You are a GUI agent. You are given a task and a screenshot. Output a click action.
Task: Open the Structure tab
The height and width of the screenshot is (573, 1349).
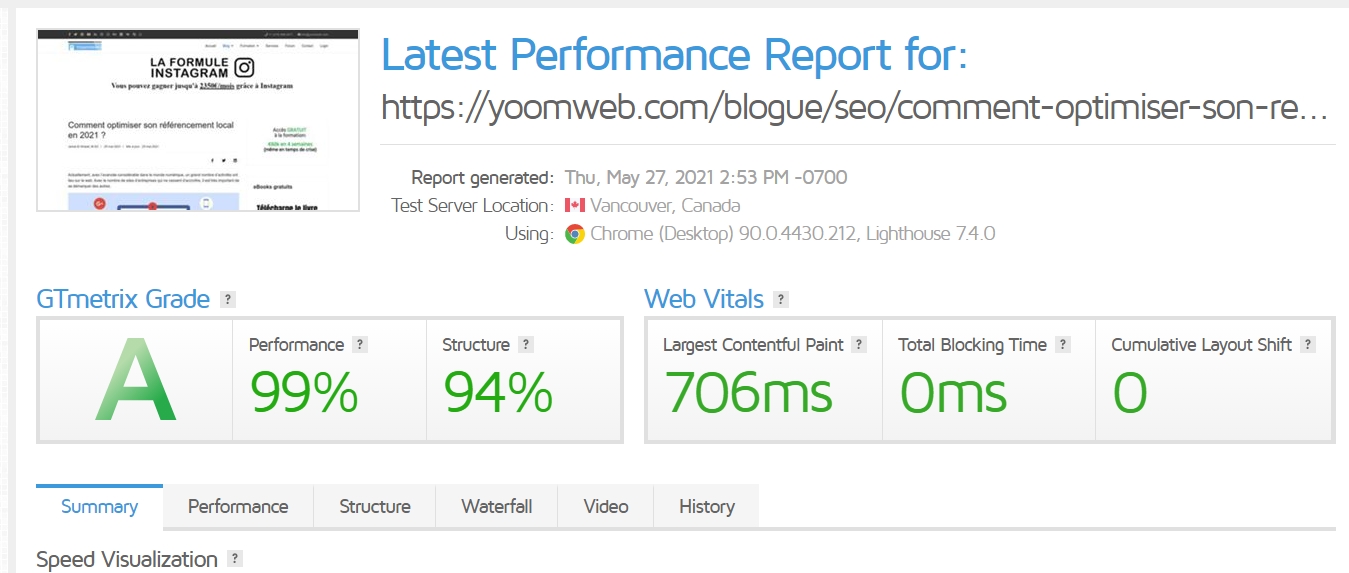point(375,506)
